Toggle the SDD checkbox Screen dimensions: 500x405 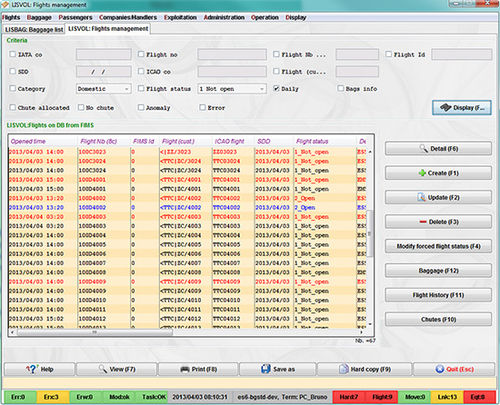point(13,71)
